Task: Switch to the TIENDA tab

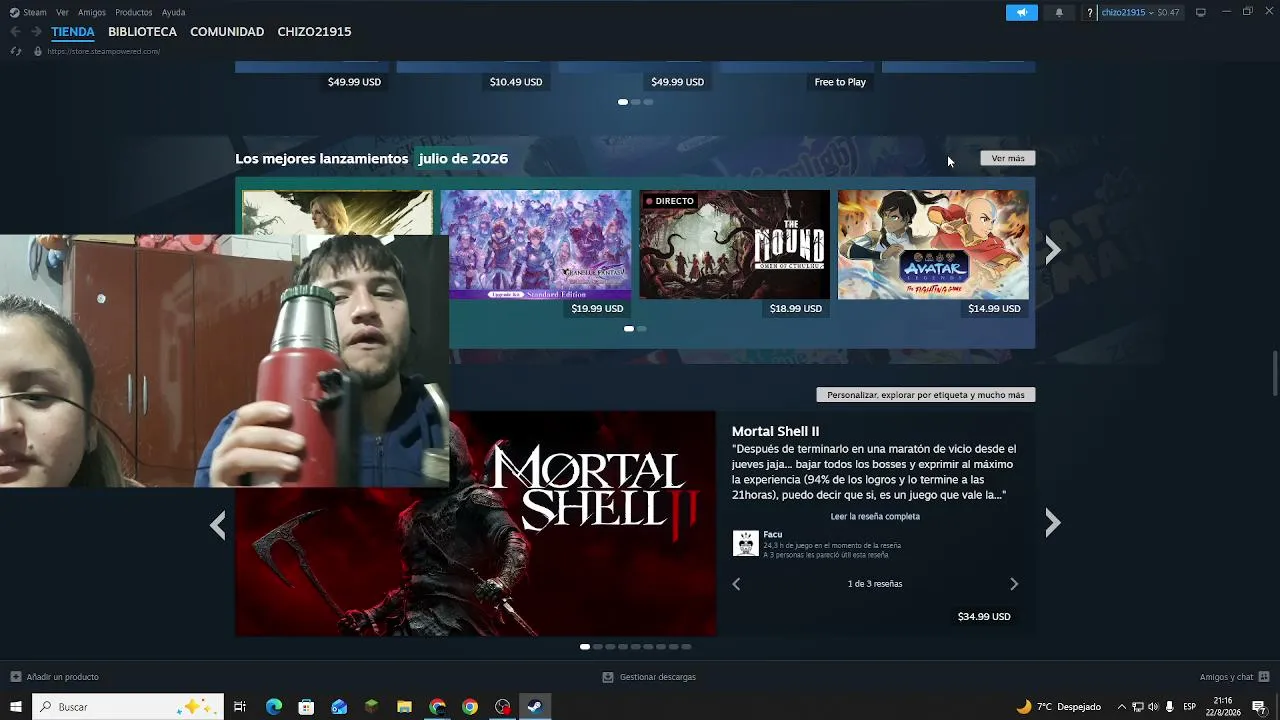Action: pyautogui.click(x=73, y=32)
